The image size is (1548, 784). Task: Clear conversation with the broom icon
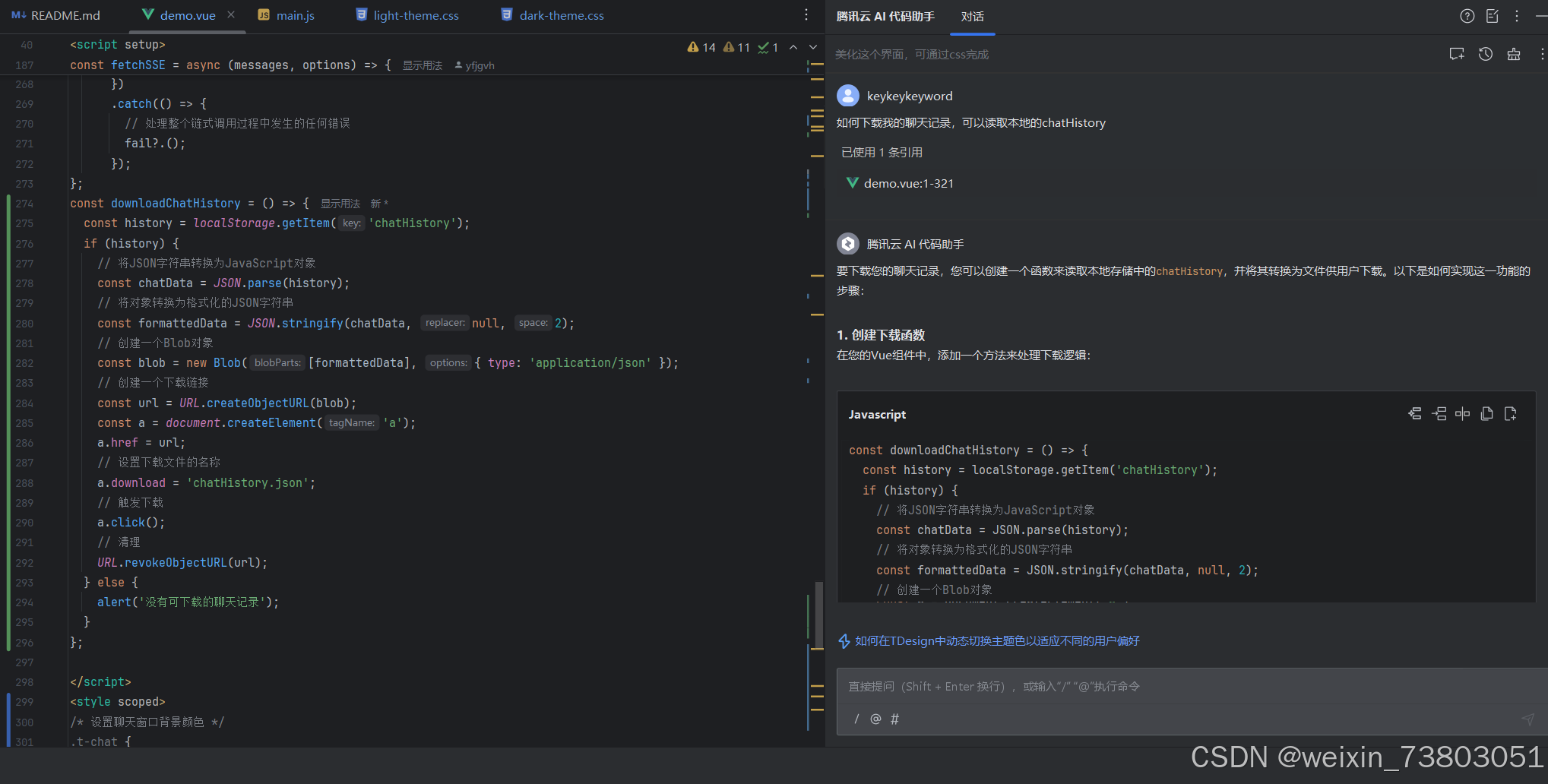(x=1514, y=54)
